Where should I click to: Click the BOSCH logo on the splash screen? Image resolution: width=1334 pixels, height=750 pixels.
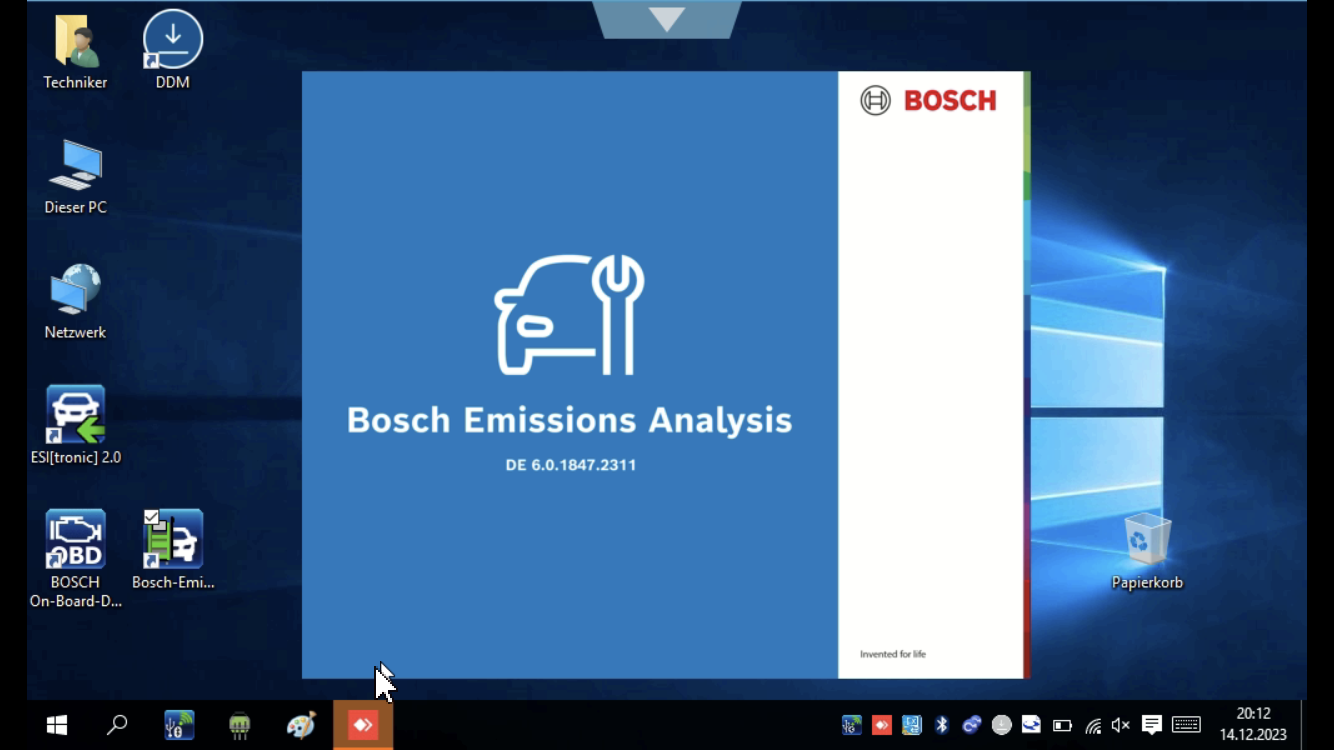[929, 101]
